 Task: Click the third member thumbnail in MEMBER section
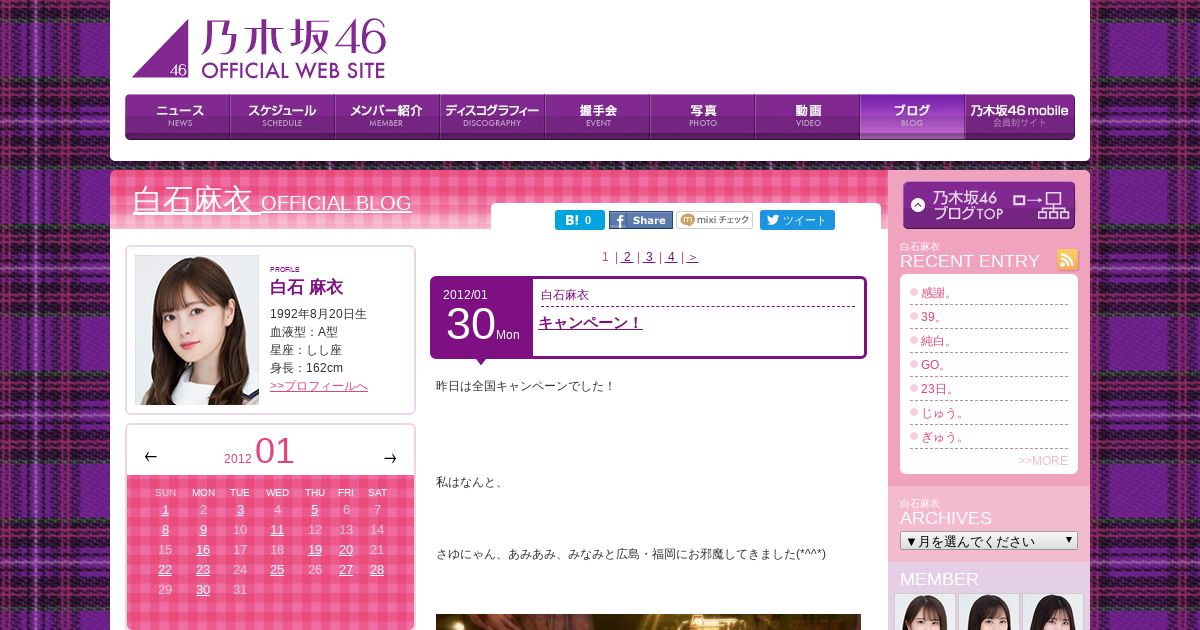pyautogui.click(x=1053, y=612)
